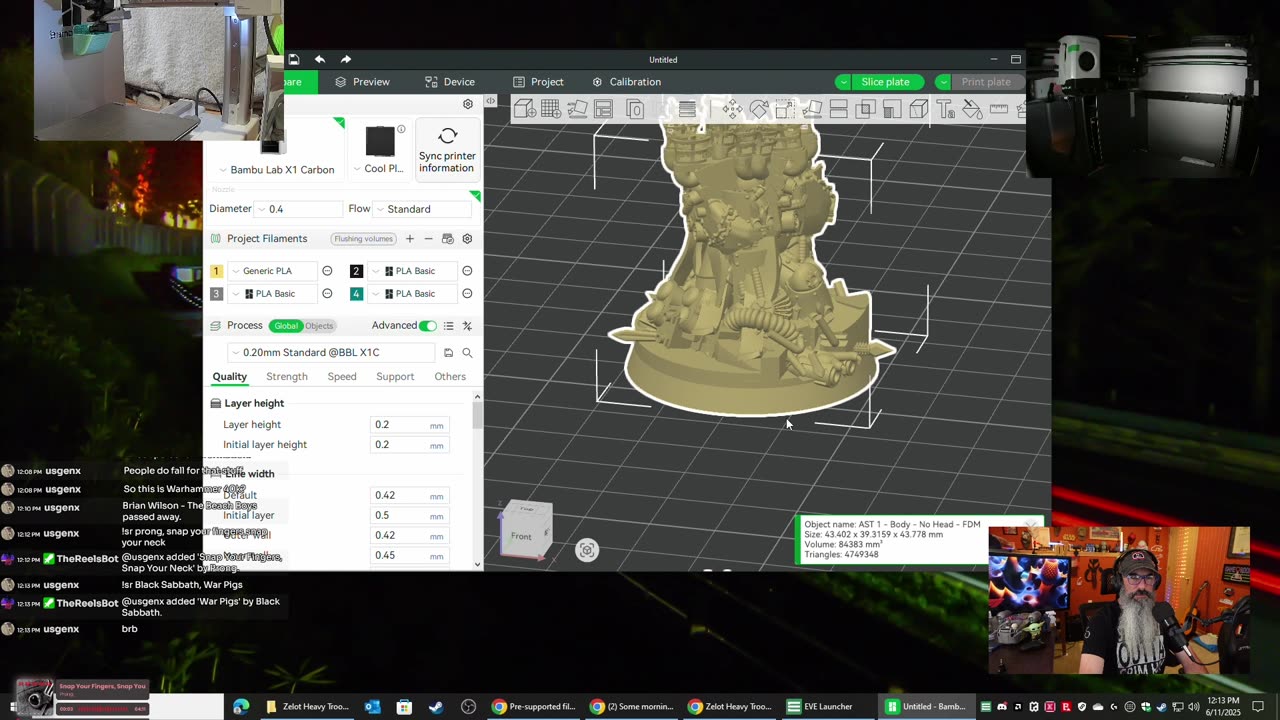
Task: Click the collapse sidebar arrow icon
Action: [490, 101]
